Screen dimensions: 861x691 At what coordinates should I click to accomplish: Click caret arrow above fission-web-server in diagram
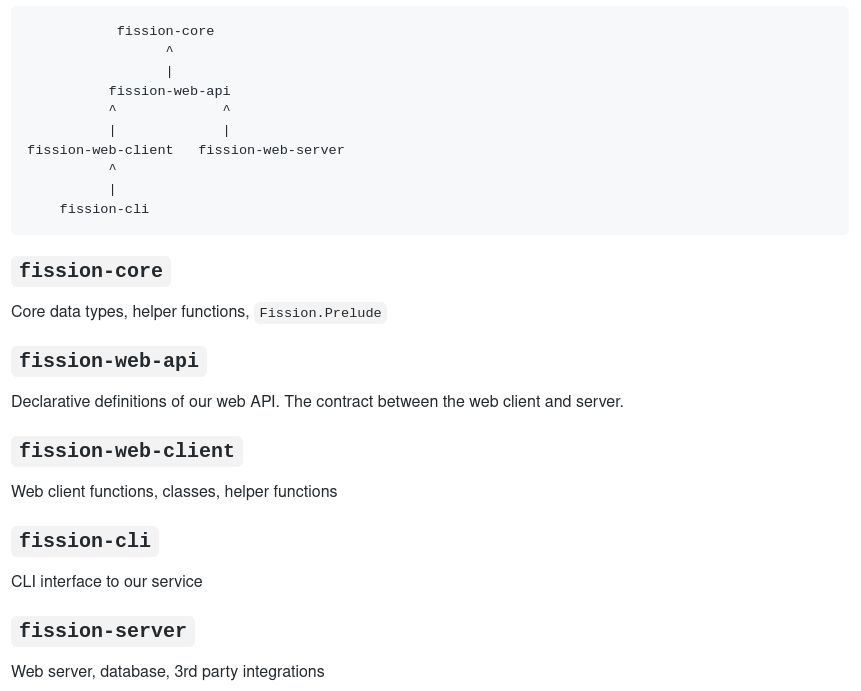click(x=226, y=109)
